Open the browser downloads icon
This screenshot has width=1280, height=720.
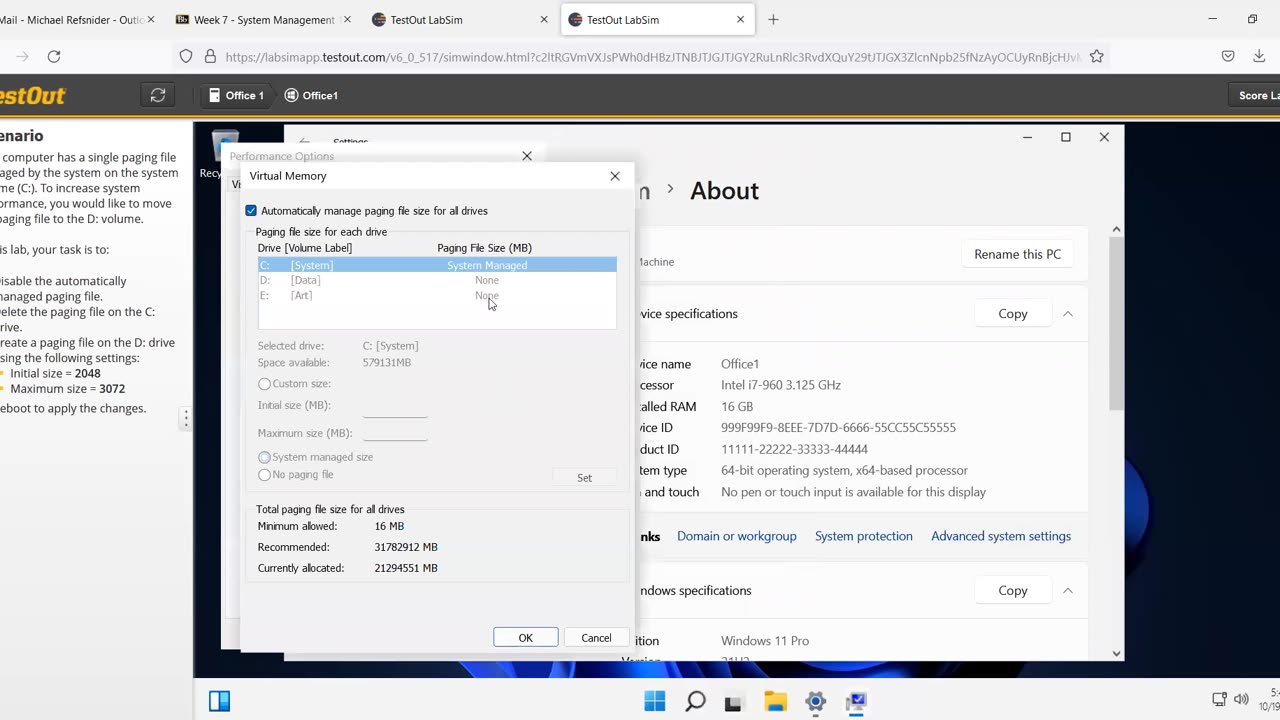click(1259, 57)
